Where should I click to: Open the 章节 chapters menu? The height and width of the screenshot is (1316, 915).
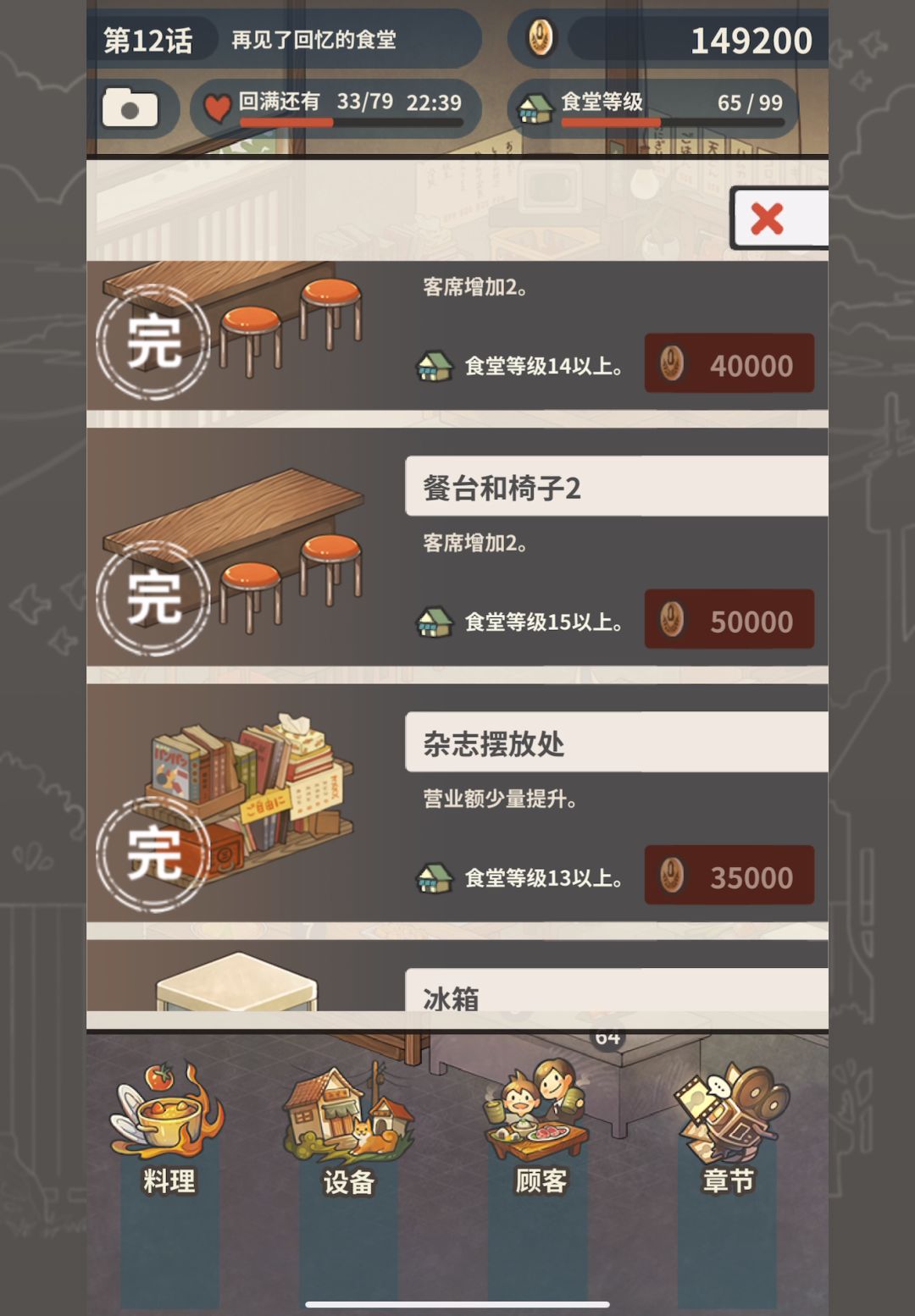pos(729,1128)
